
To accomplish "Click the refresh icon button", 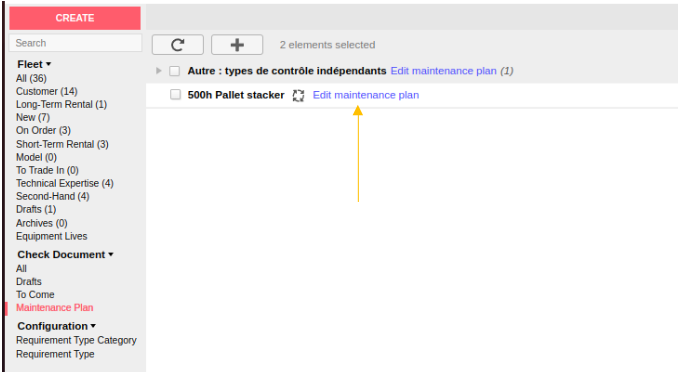I will pos(178,45).
